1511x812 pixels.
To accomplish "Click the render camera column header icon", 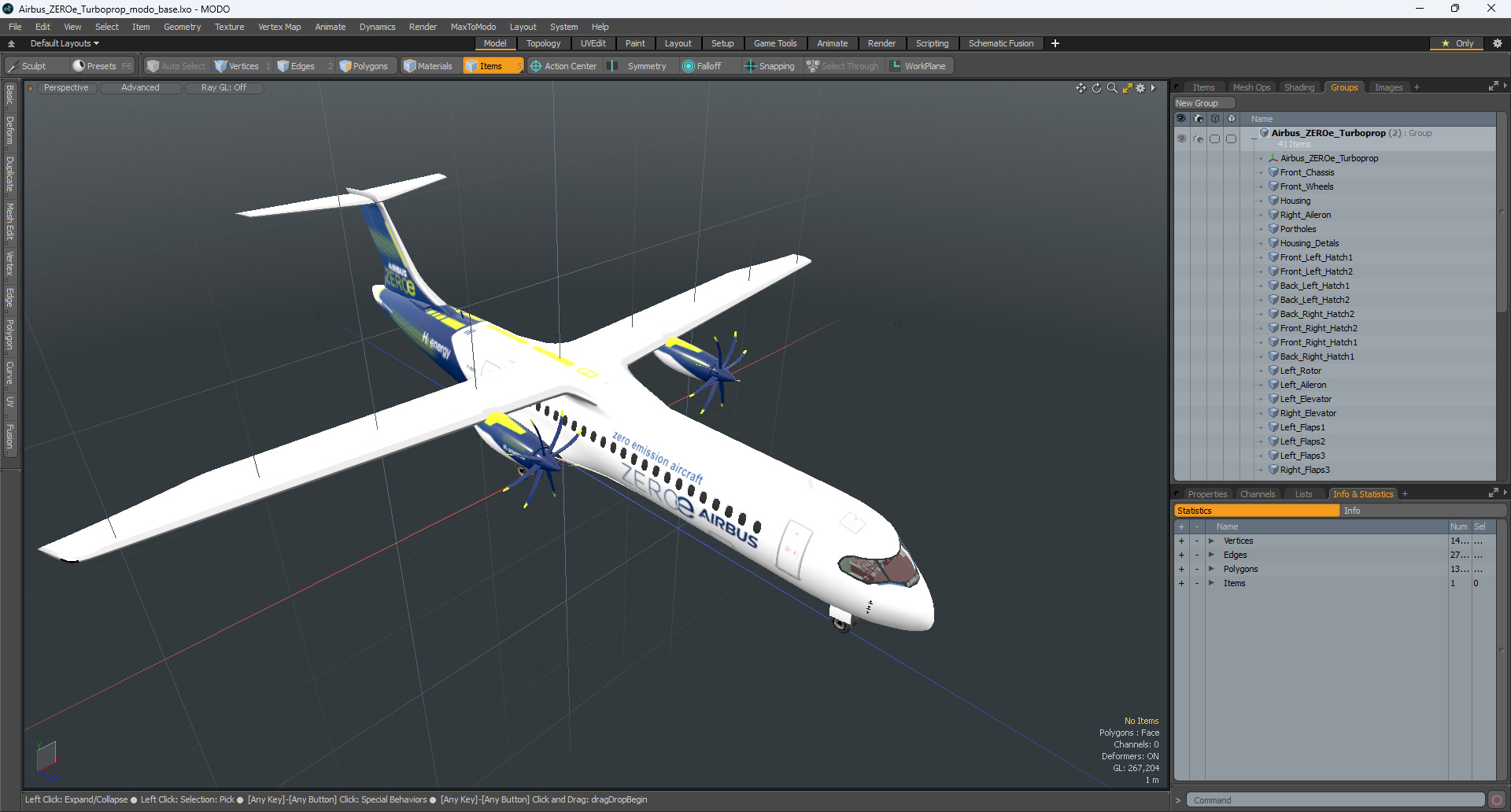I will point(1199,119).
